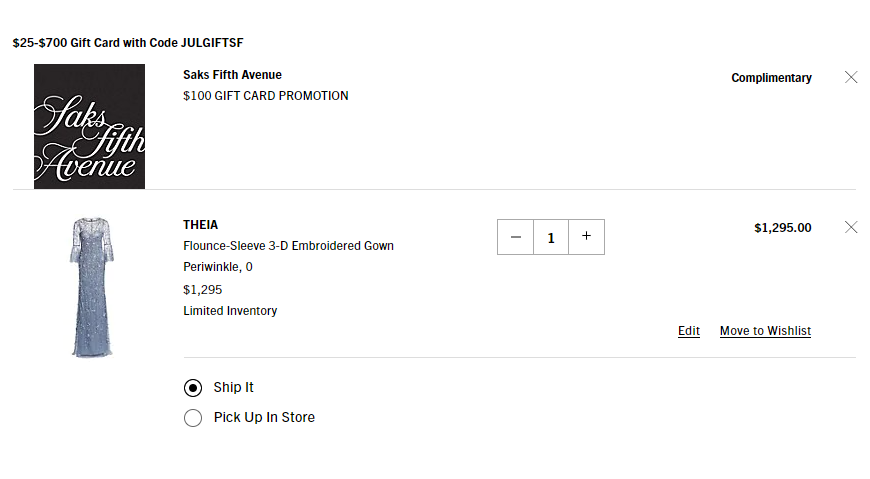Image resolution: width=870 pixels, height=479 pixels.
Task: Open the THEIA brand name
Action: 200,225
